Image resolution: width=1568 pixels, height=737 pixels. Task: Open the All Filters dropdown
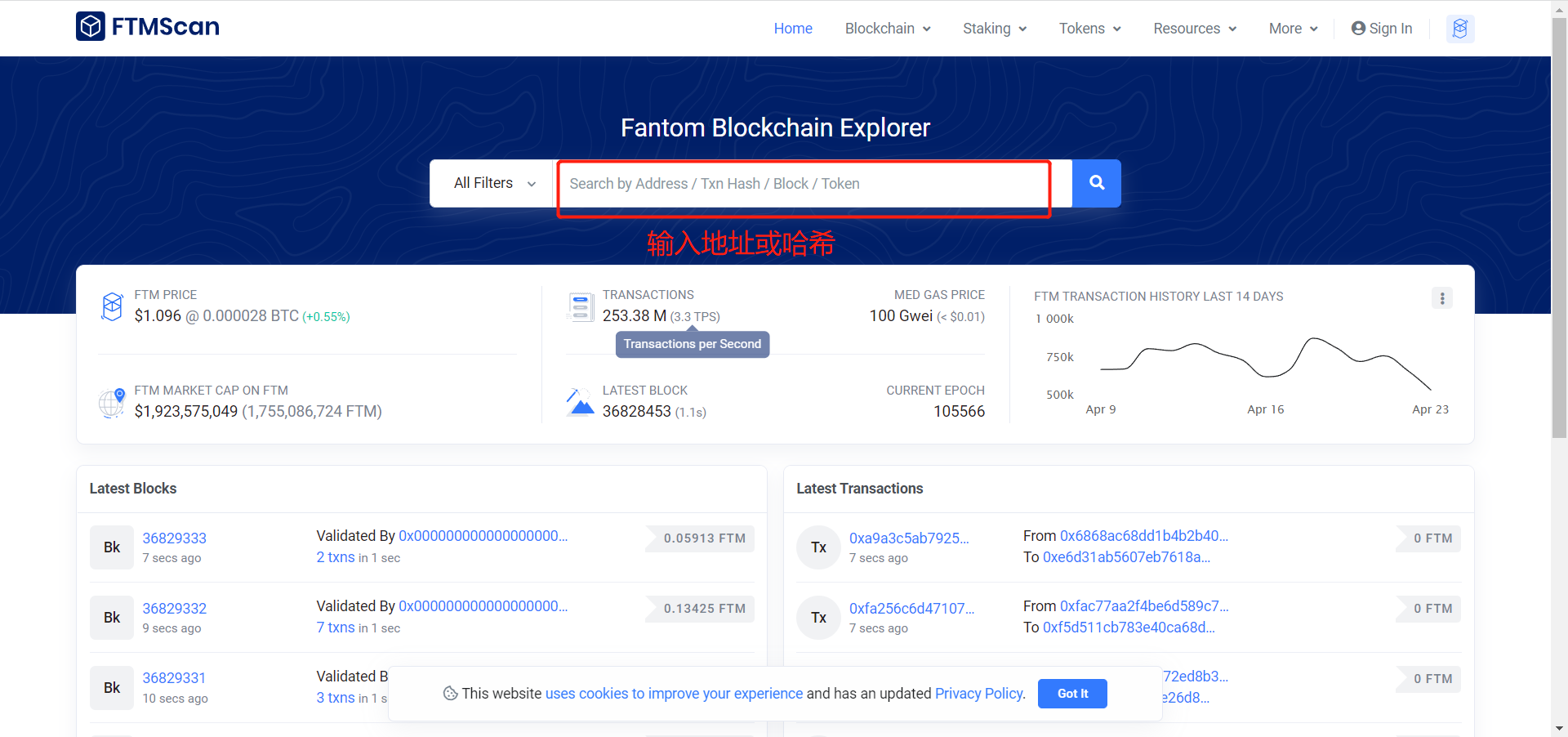tap(494, 183)
